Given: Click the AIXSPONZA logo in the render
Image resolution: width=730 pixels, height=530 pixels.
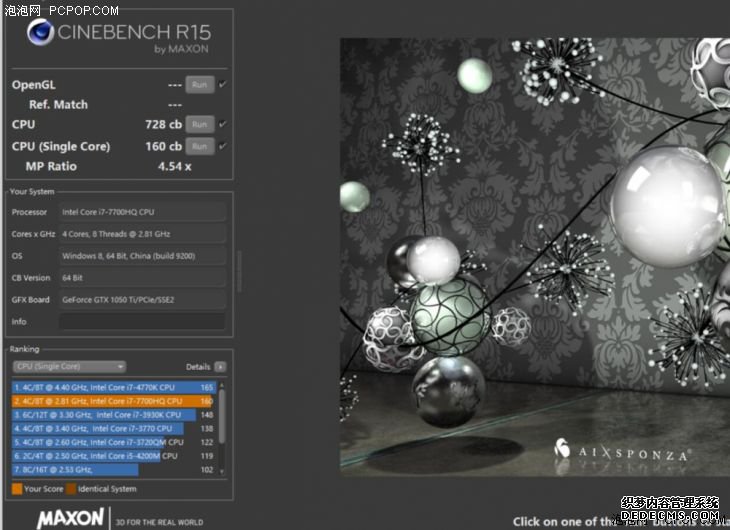Looking at the screenshot, I should tap(621, 451).
